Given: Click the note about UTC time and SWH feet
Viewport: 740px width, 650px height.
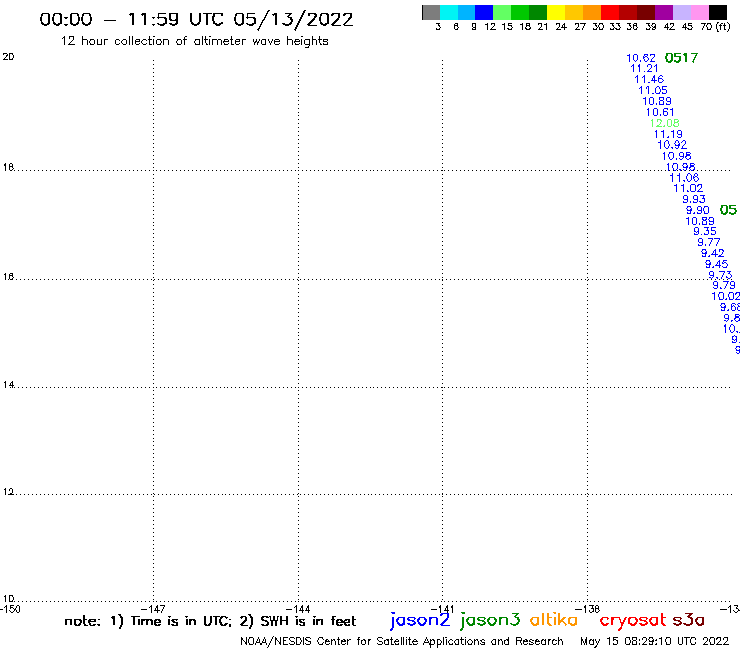Looking at the screenshot, I should 210,621.
